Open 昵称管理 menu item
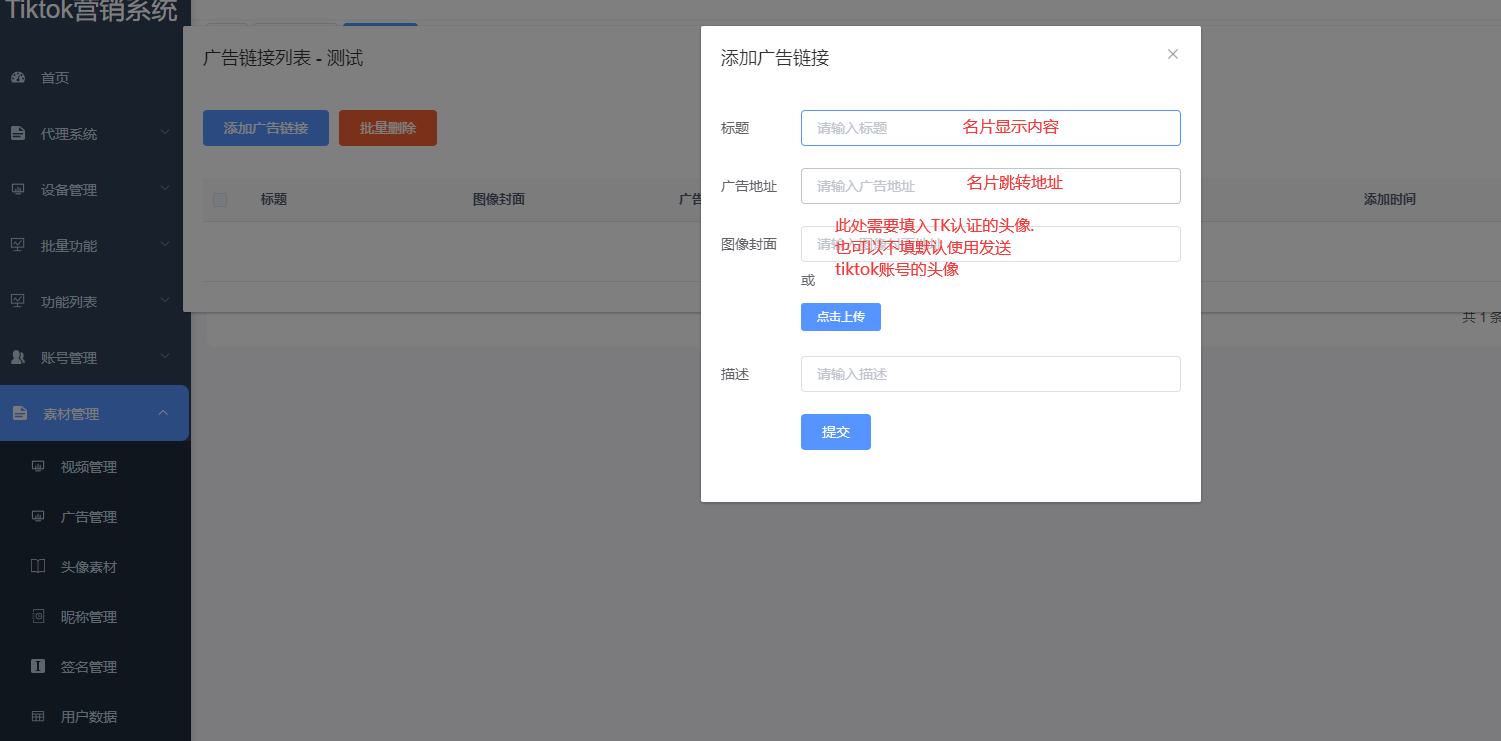This screenshot has width=1501, height=741. [89, 617]
